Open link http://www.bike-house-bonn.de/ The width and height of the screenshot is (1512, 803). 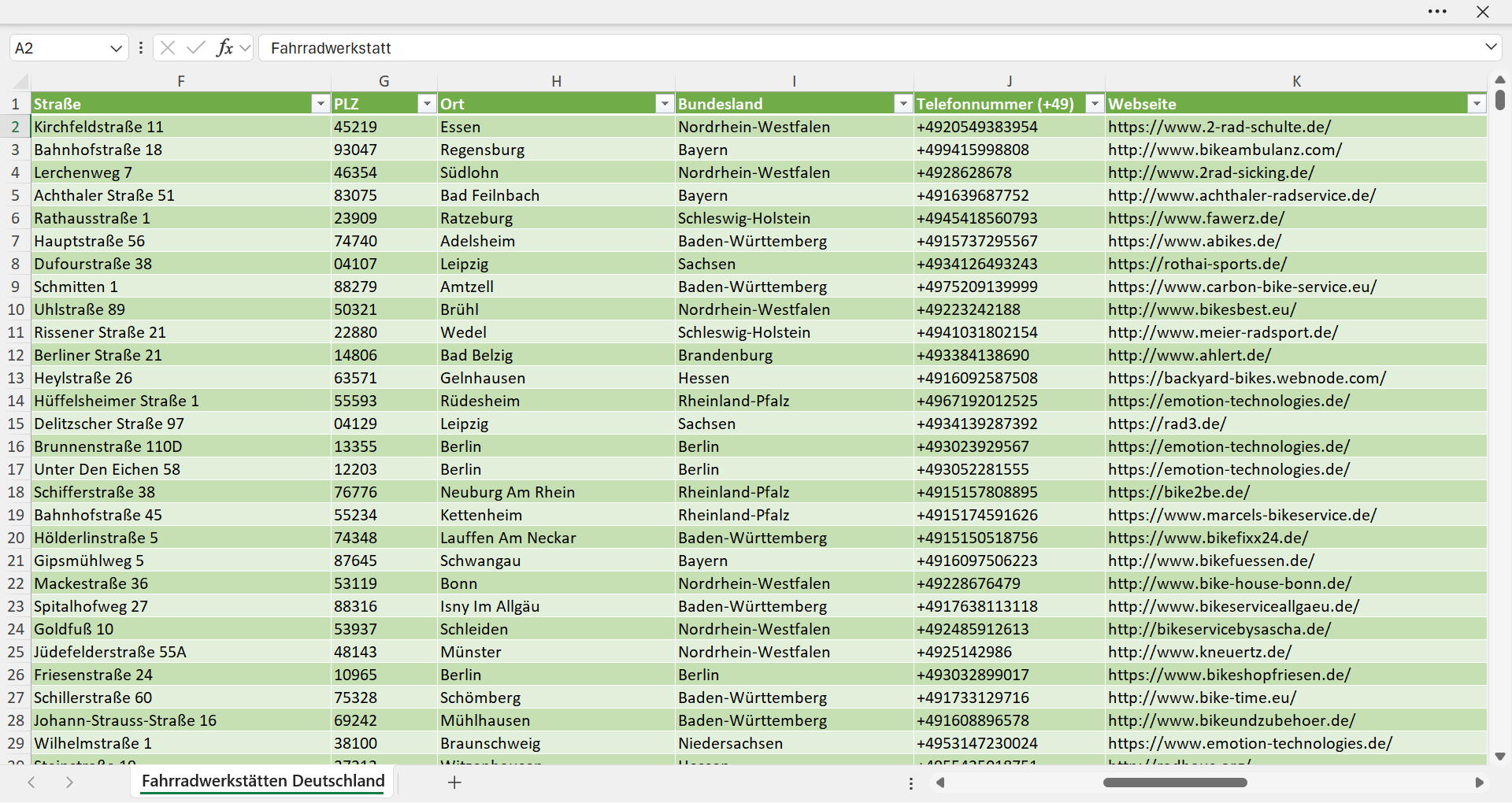click(1229, 583)
